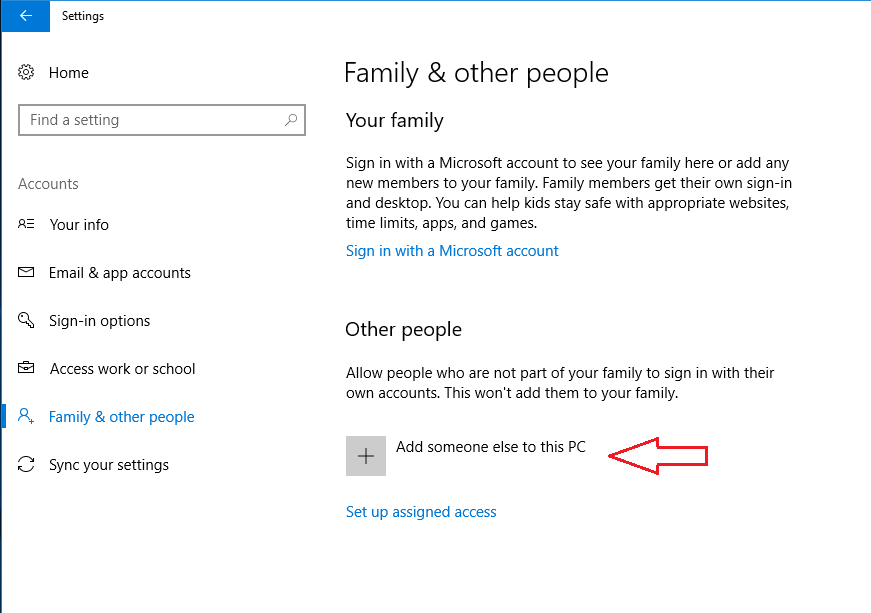The image size is (871, 613).
Task: Click the Sync your settings arrows icon
Action: point(26,464)
